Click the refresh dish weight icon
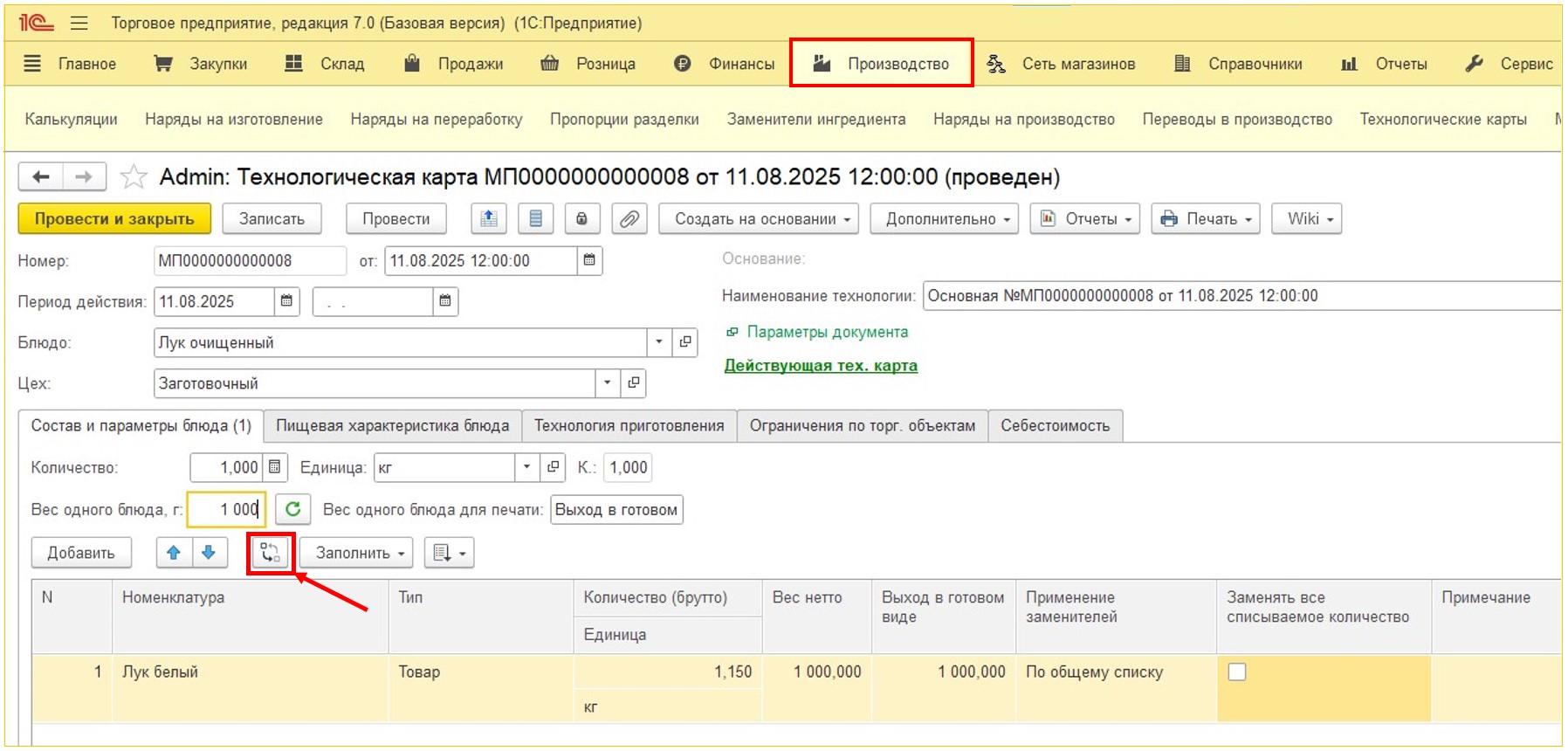 pyautogui.click(x=293, y=509)
